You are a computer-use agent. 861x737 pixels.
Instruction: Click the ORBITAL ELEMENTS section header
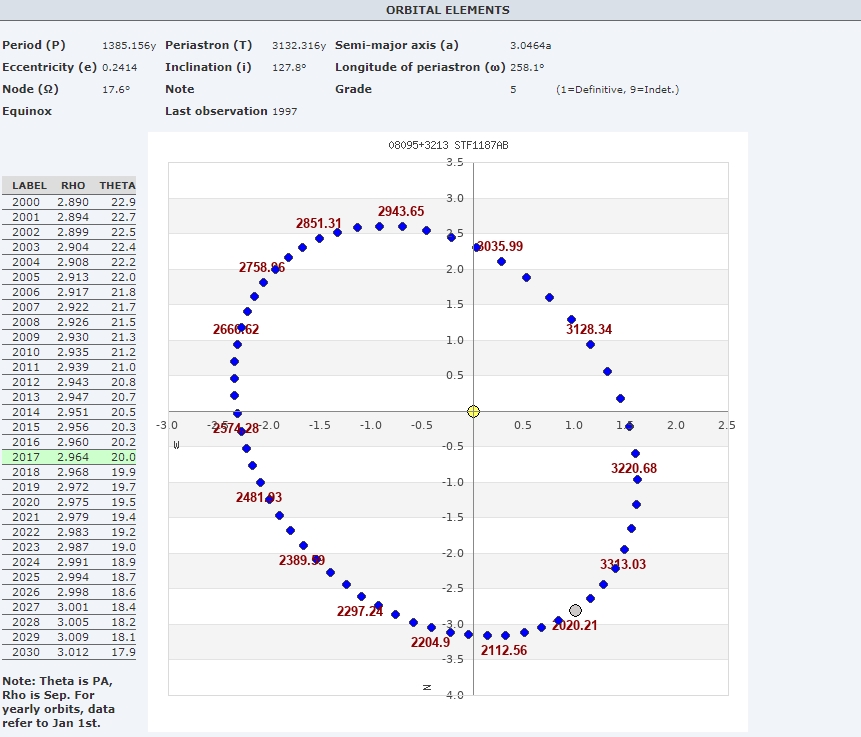(x=448, y=10)
